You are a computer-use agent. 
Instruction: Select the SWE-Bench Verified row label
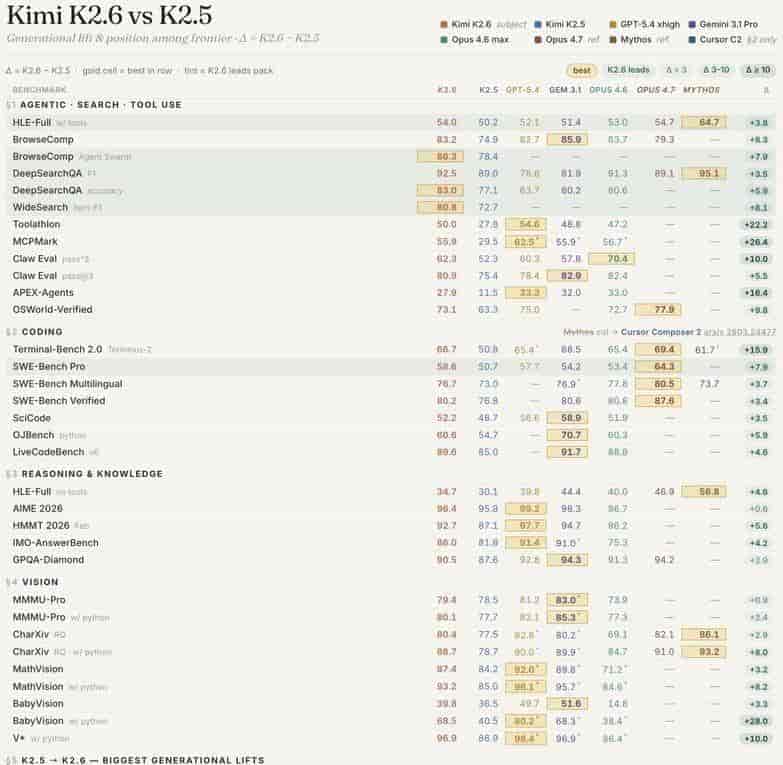(59, 401)
